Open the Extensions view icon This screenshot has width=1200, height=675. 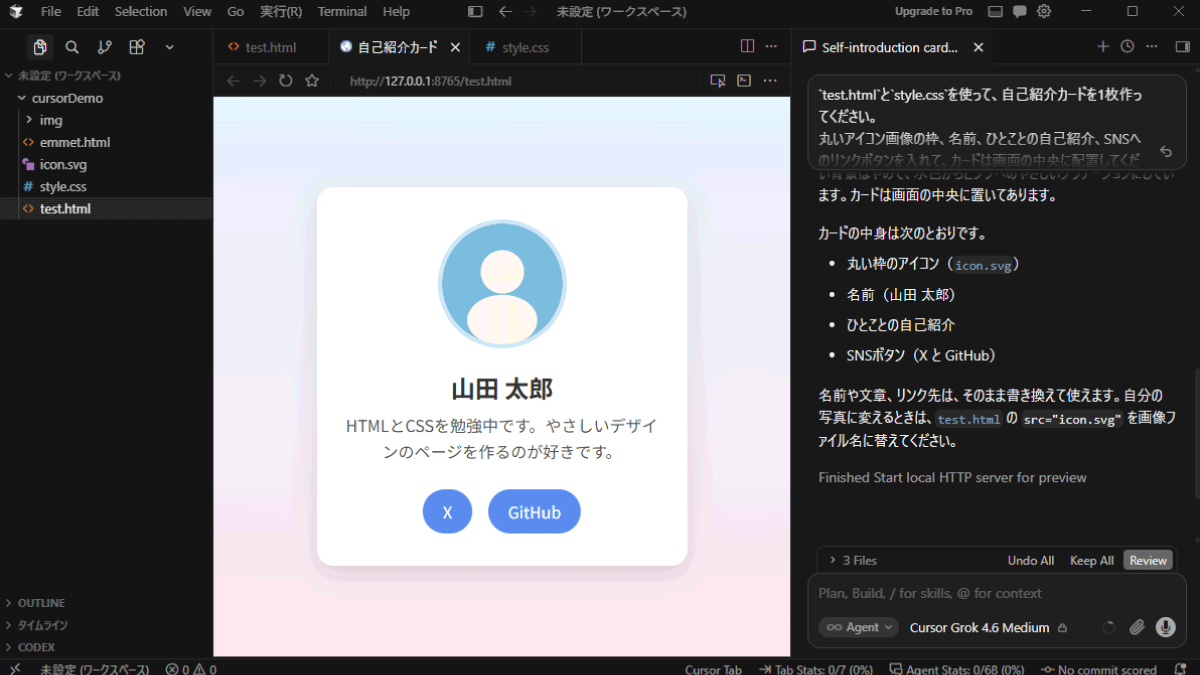point(137,47)
